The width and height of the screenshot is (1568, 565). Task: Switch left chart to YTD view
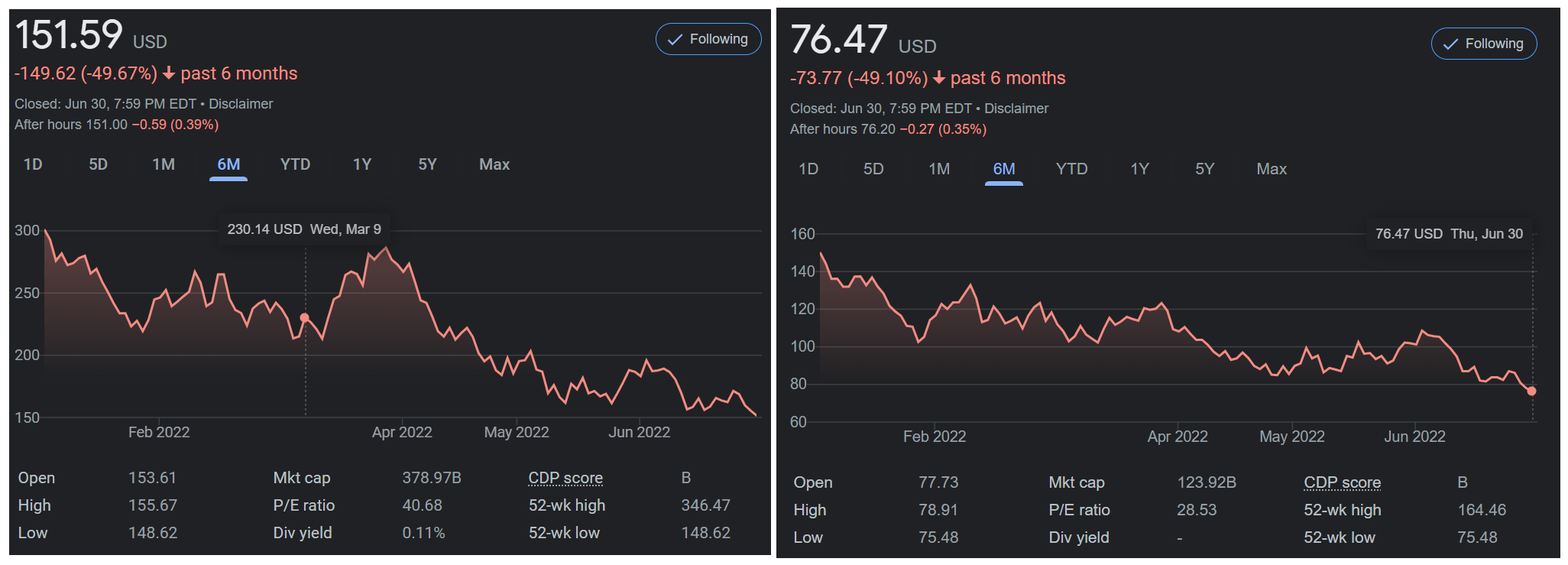tap(295, 164)
